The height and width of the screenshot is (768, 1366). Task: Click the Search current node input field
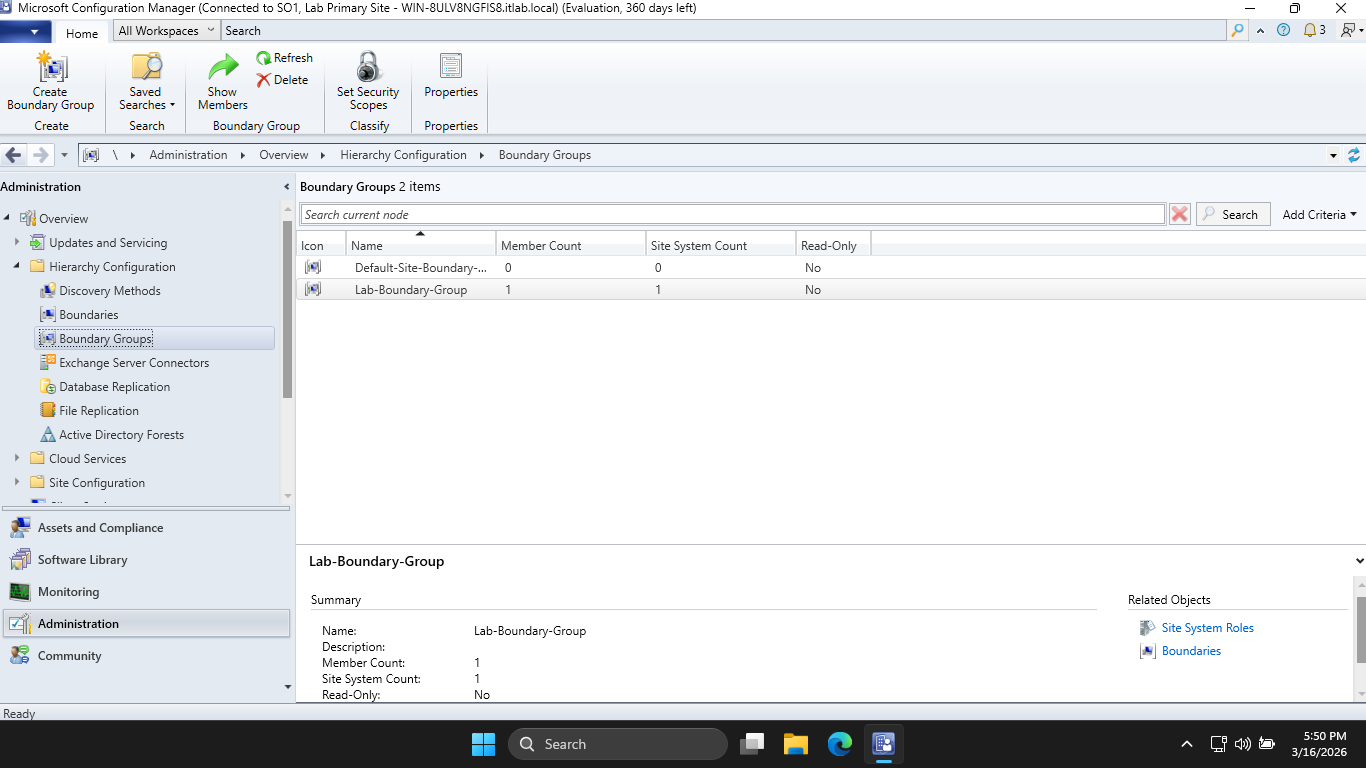pos(732,214)
